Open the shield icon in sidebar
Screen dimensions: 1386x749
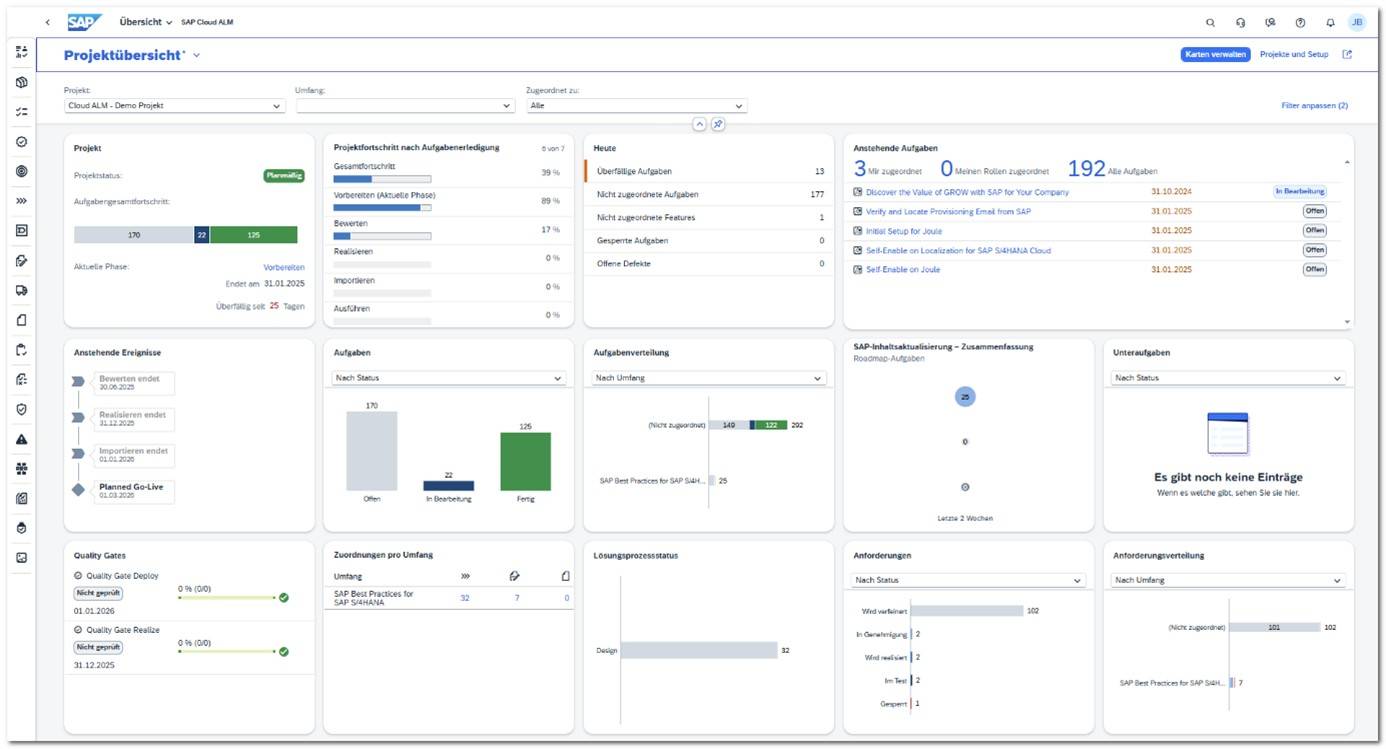click(21, 409)
